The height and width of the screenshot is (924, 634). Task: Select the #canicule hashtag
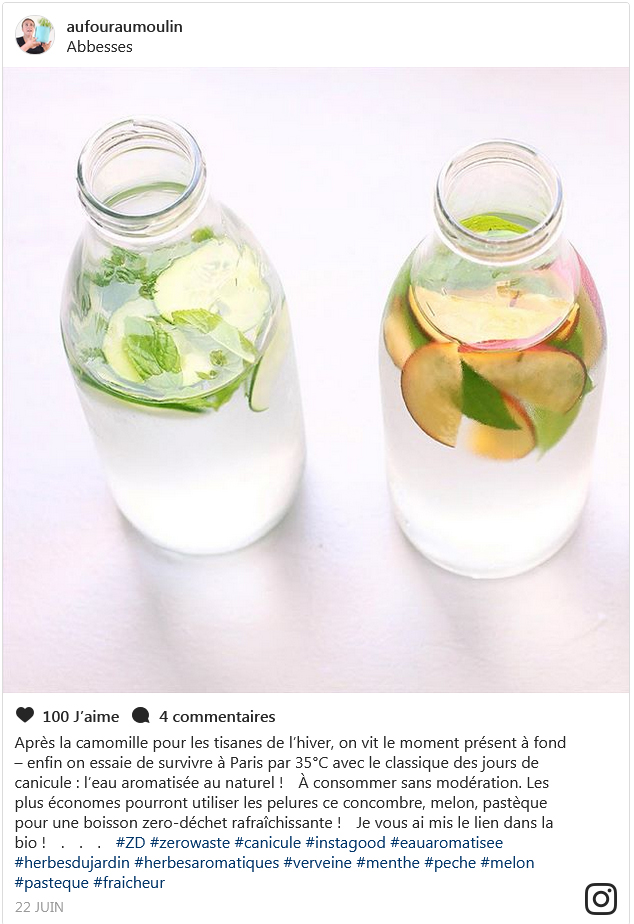click(x=268, y=843)
